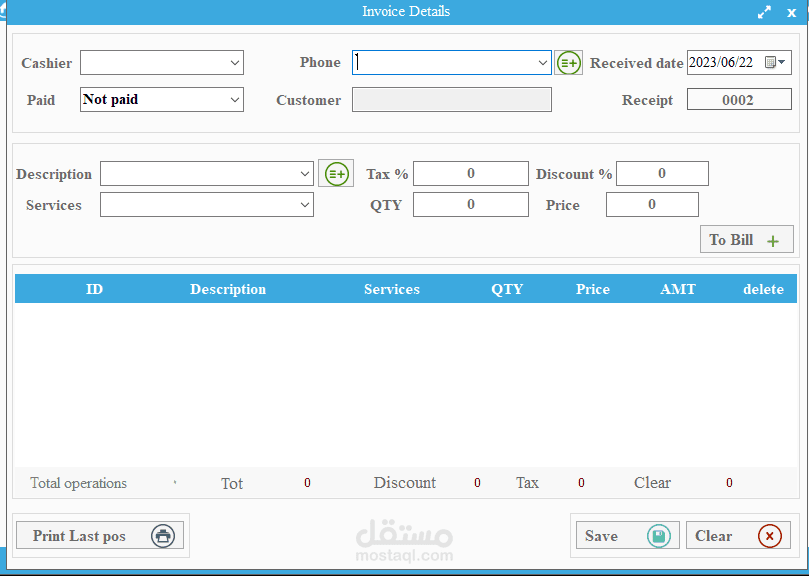
Task: Click the Tax % input field
Action: (x=471, y=173)
